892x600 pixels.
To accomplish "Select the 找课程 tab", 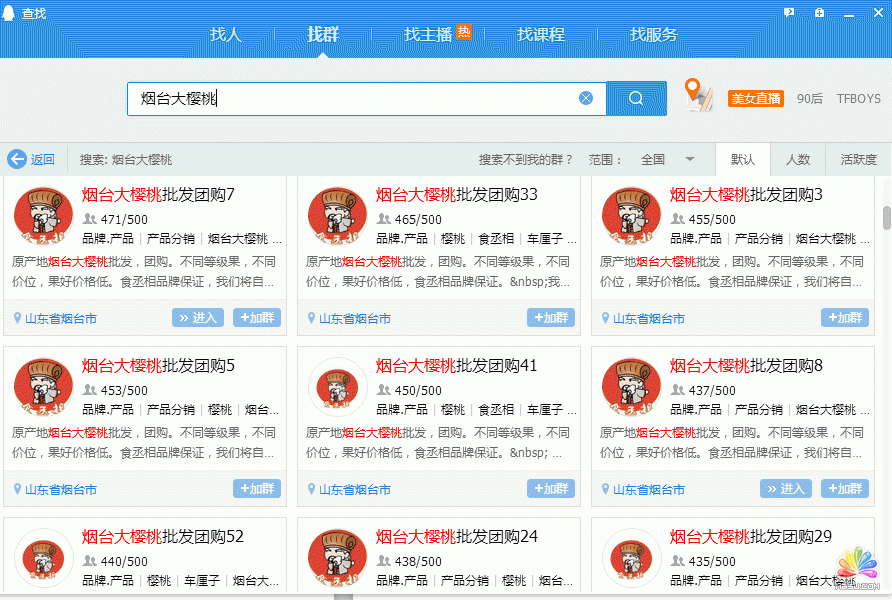I will [541, 35].
